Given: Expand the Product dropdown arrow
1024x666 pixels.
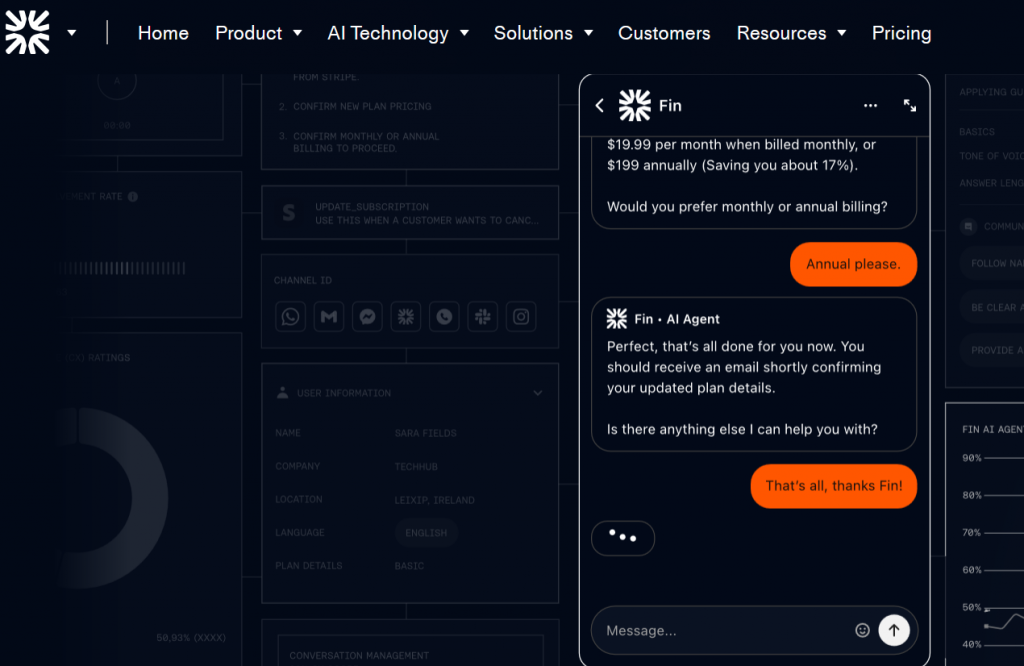Looking at the screenshot, I should click(x=297, y=33).
